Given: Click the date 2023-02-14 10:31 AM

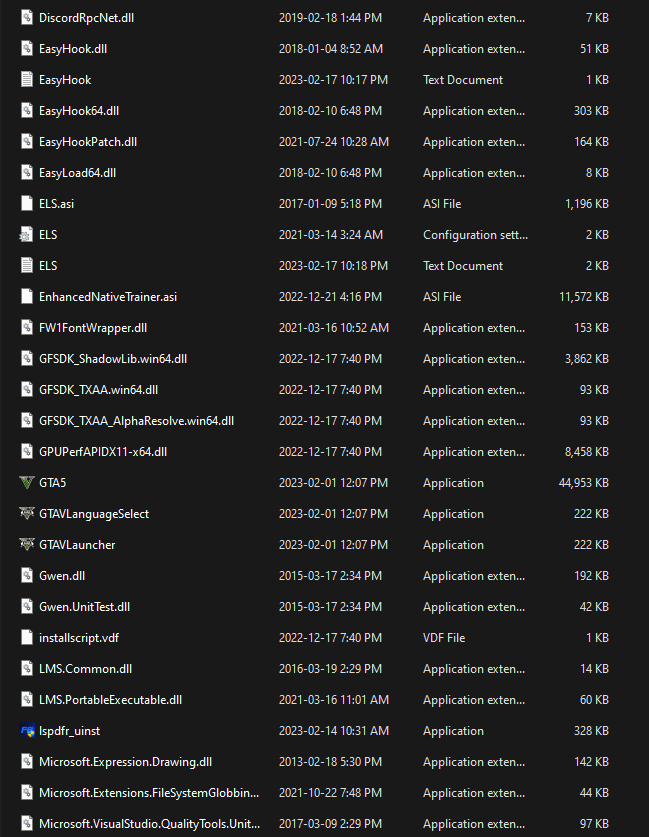Looking at the screenshot, I should [x=334, y=730].
